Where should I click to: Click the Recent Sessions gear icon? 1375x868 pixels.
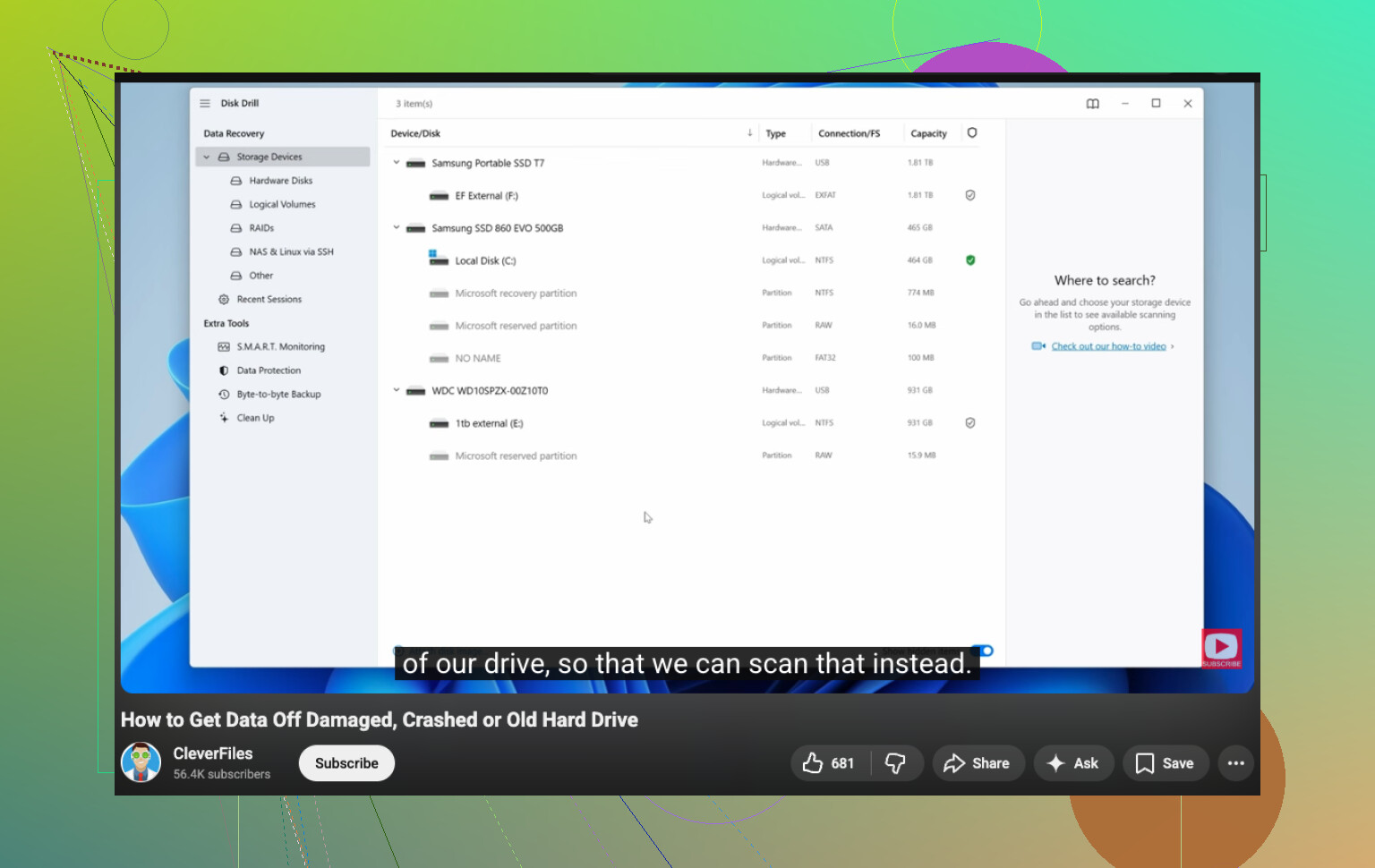[224, 300]
